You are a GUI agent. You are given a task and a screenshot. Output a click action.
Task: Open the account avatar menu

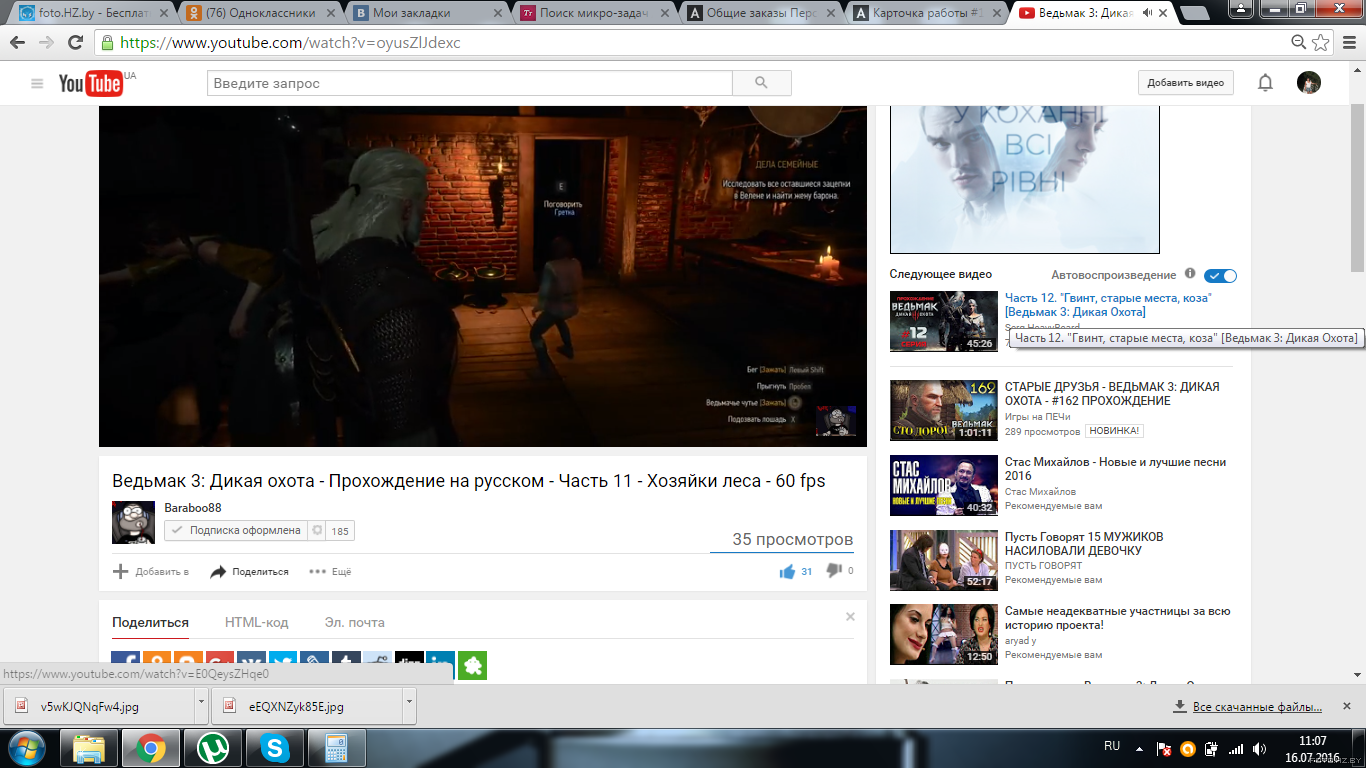coord(1309,83)
